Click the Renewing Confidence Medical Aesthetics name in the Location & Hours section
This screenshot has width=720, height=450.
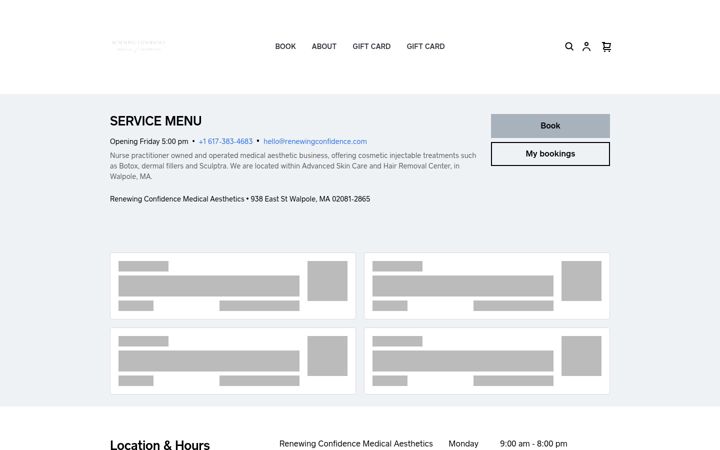(x=356, y=444)
